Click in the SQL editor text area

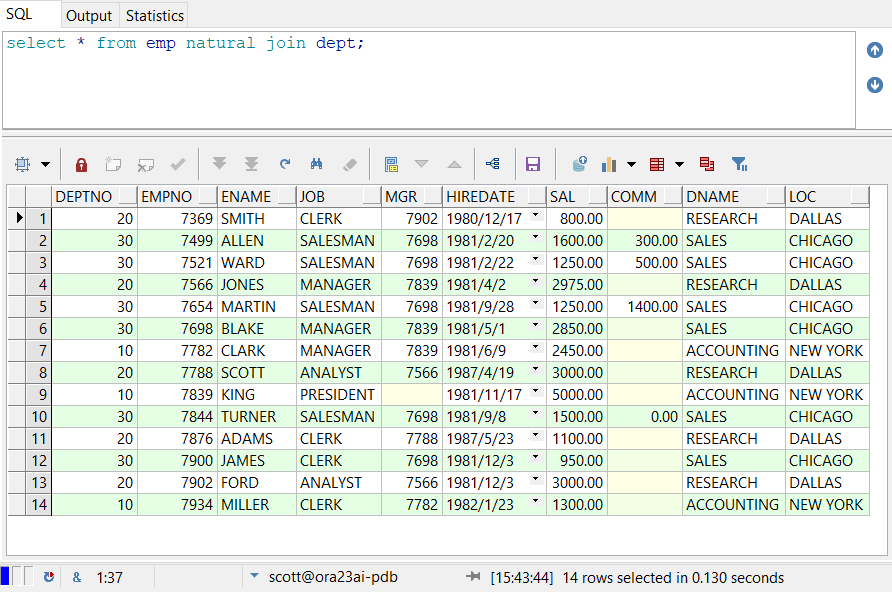coord(428,85)
